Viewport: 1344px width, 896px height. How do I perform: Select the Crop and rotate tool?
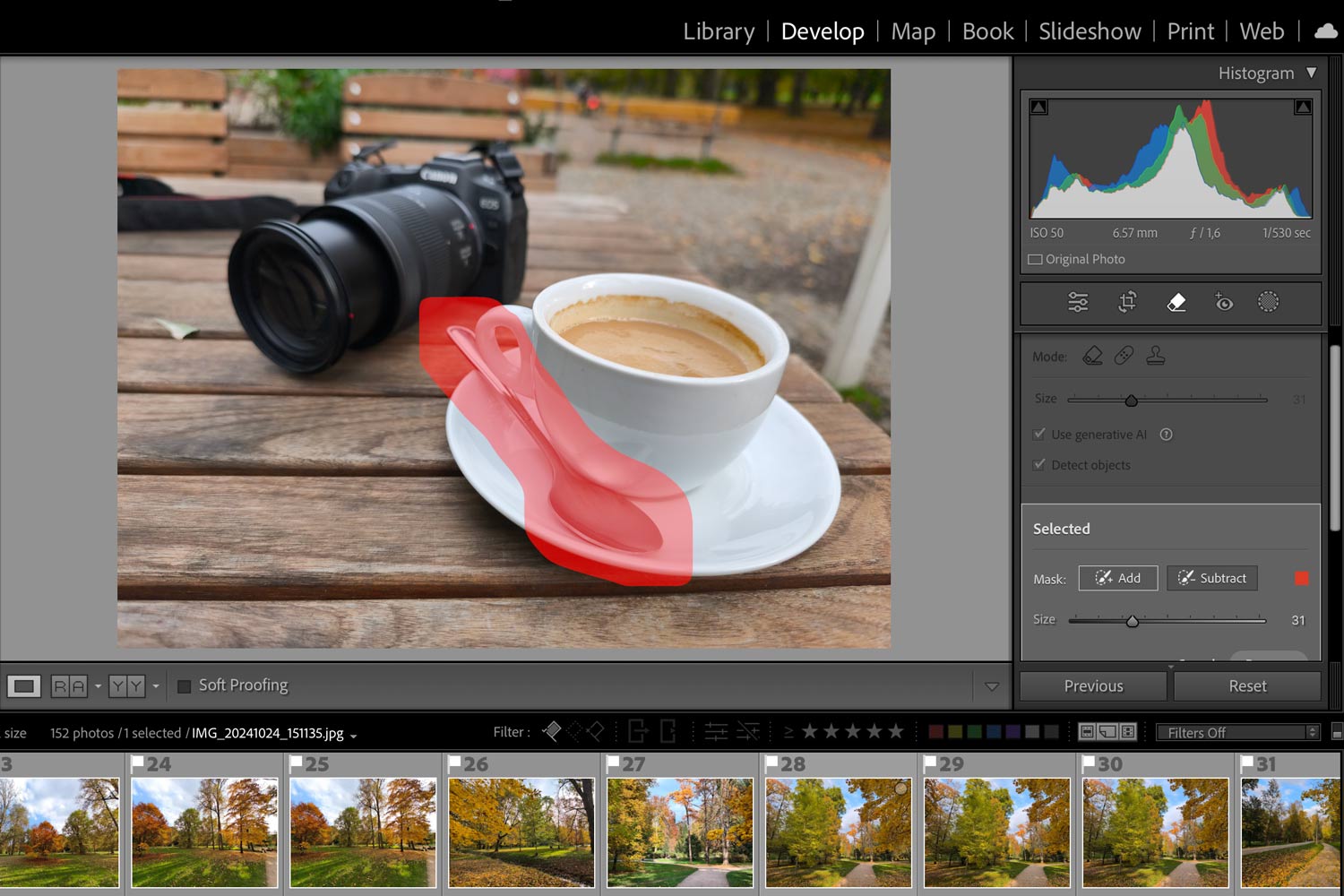pos(1127,303)
